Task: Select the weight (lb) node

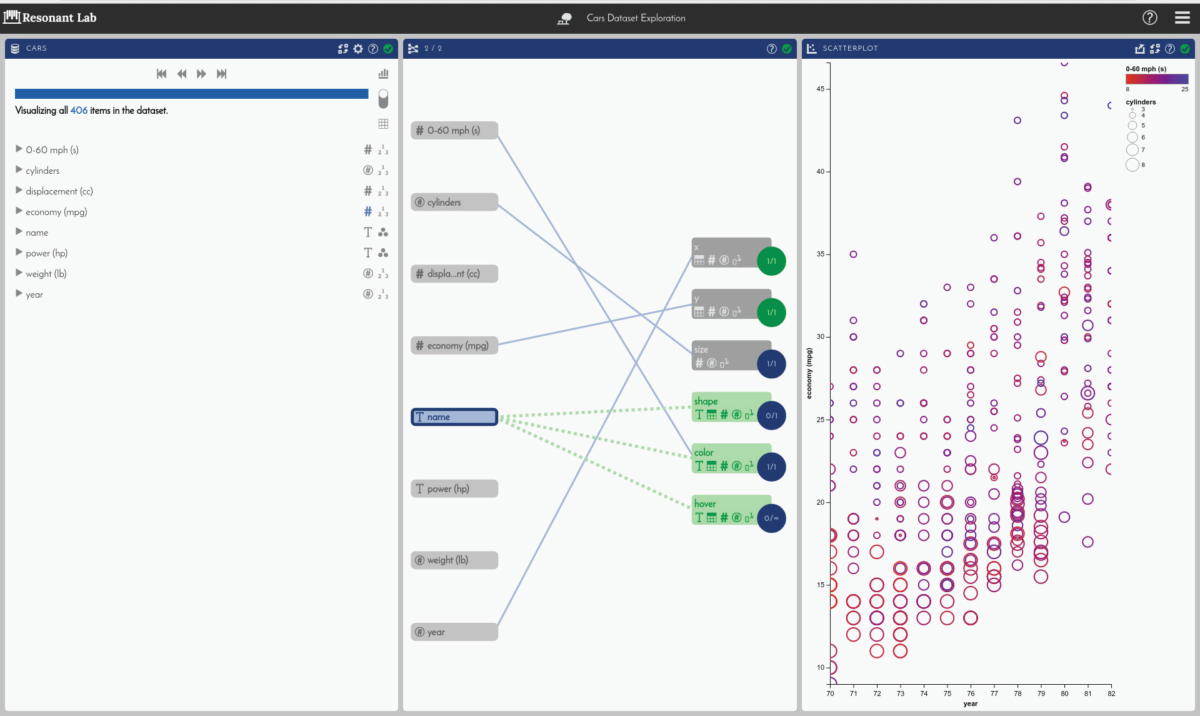Action: (454, 560)
